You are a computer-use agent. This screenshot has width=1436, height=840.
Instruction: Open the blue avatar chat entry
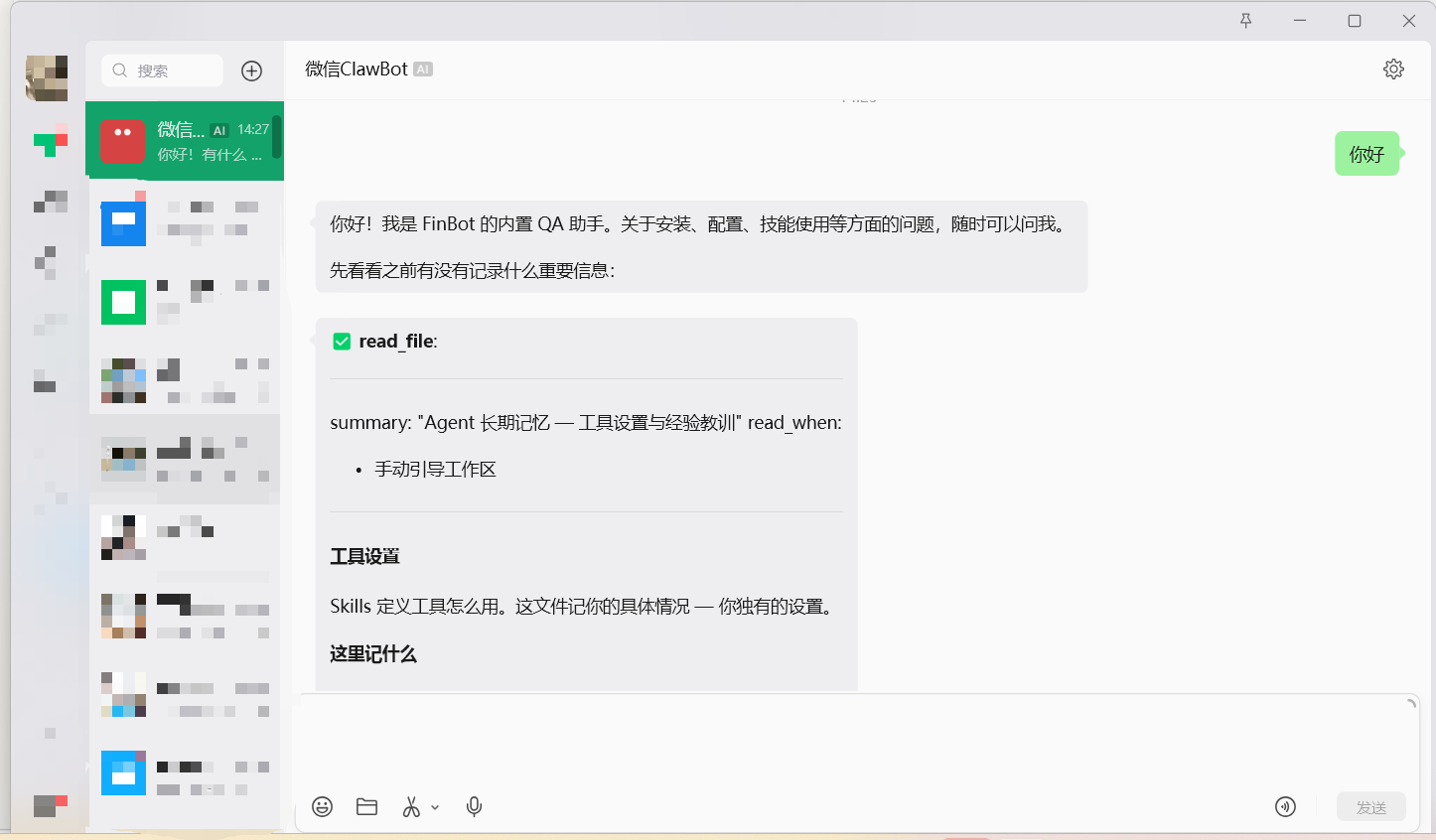(185, 219)
